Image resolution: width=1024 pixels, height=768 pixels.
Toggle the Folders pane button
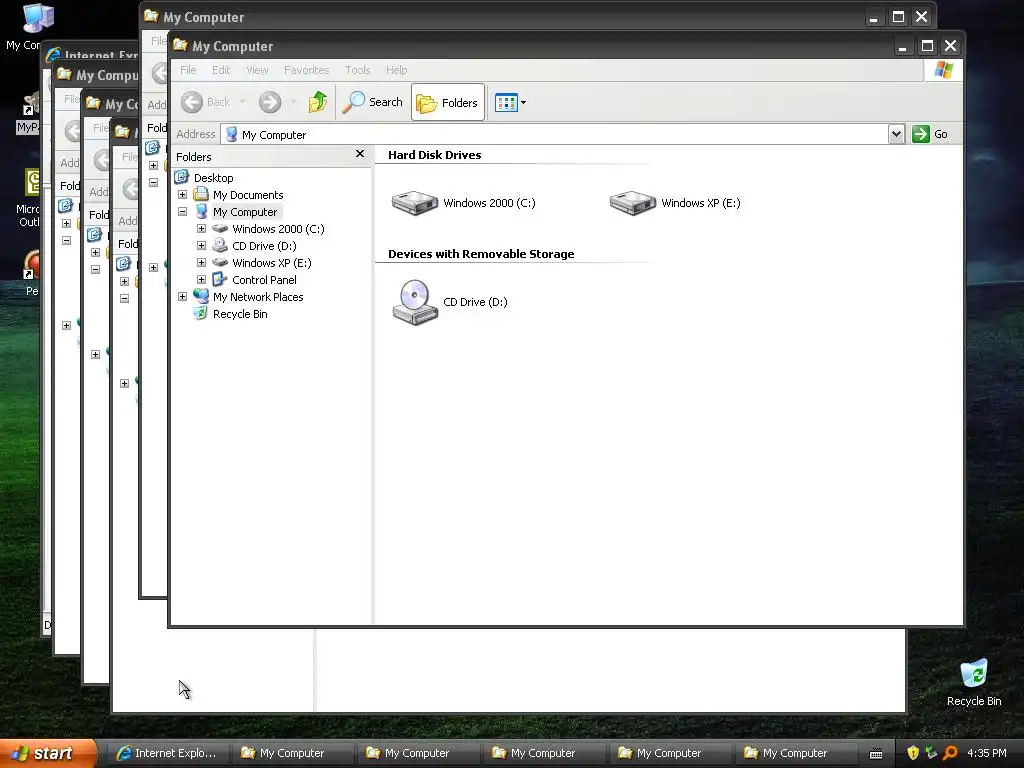(448, 102)
